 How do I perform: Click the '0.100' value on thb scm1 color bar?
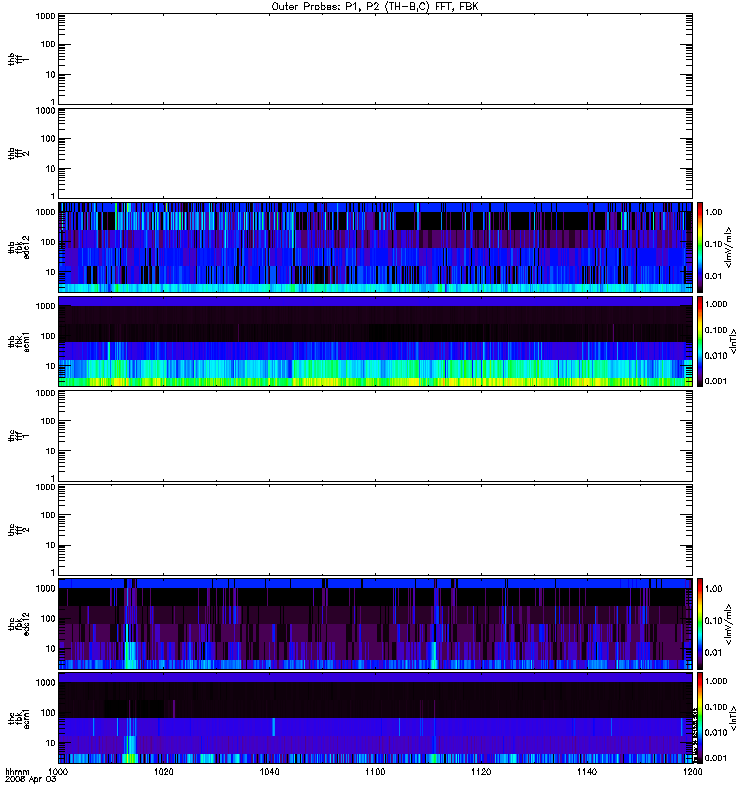tap(716, 330)
